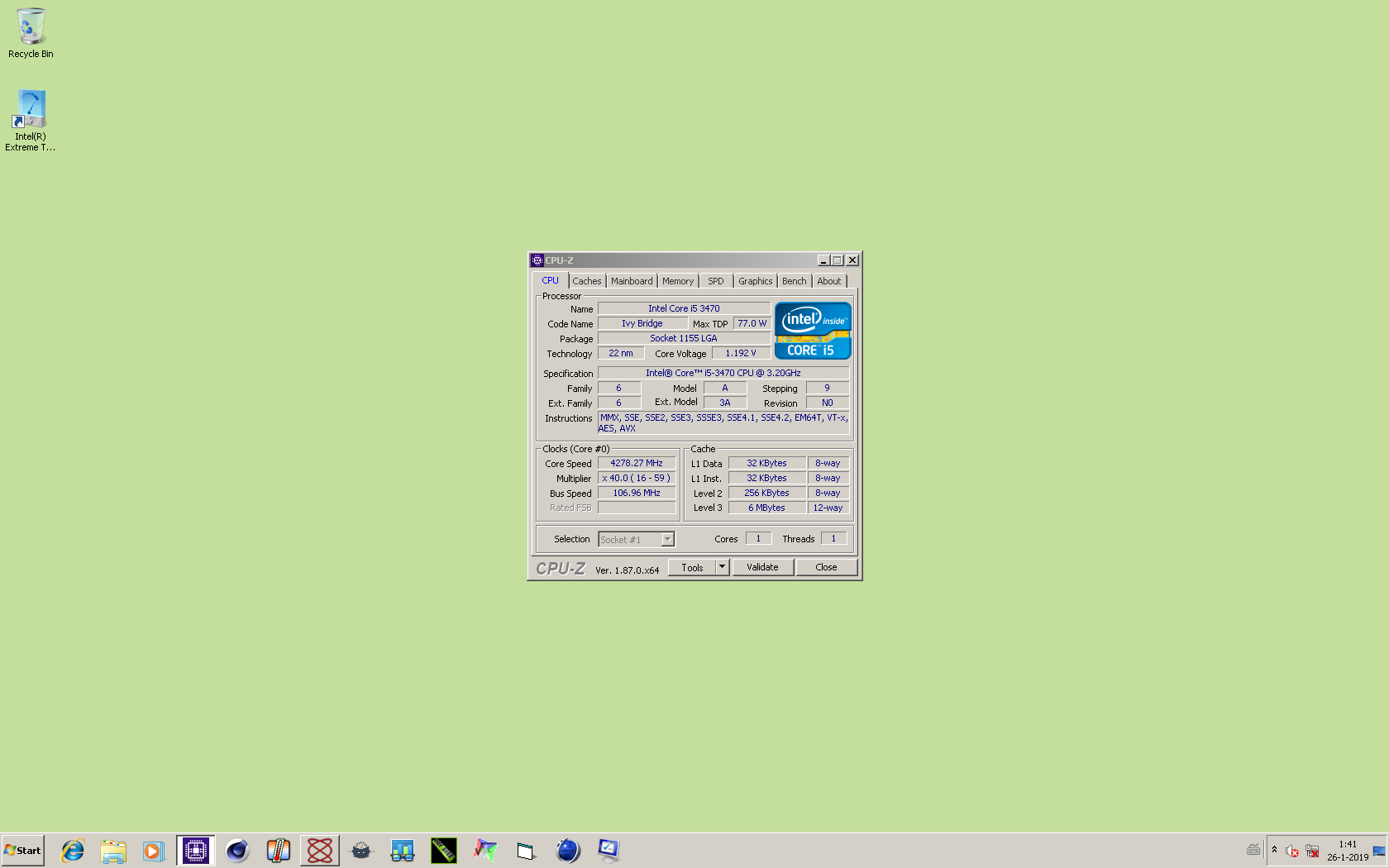
Task: Click the Bus Speed value 106.96 MHz
Action: tap(637, 493)
